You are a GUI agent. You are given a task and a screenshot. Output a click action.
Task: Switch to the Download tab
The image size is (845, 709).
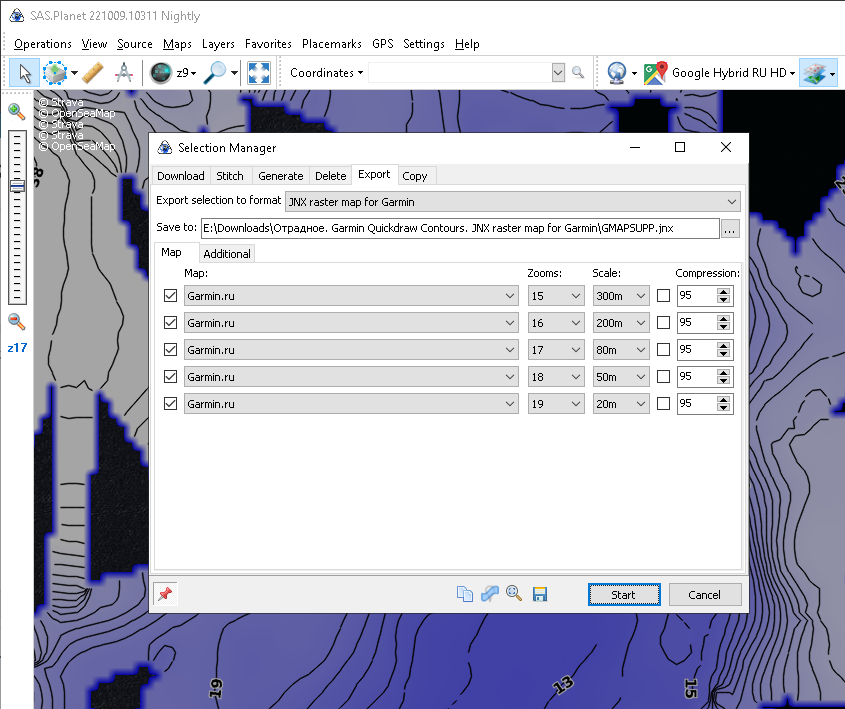(181, 176)
